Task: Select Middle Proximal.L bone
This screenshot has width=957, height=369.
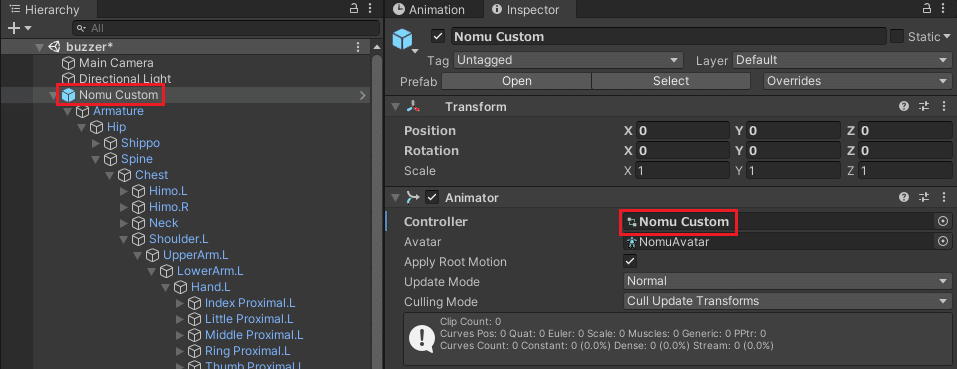Action: coord(254,335)
